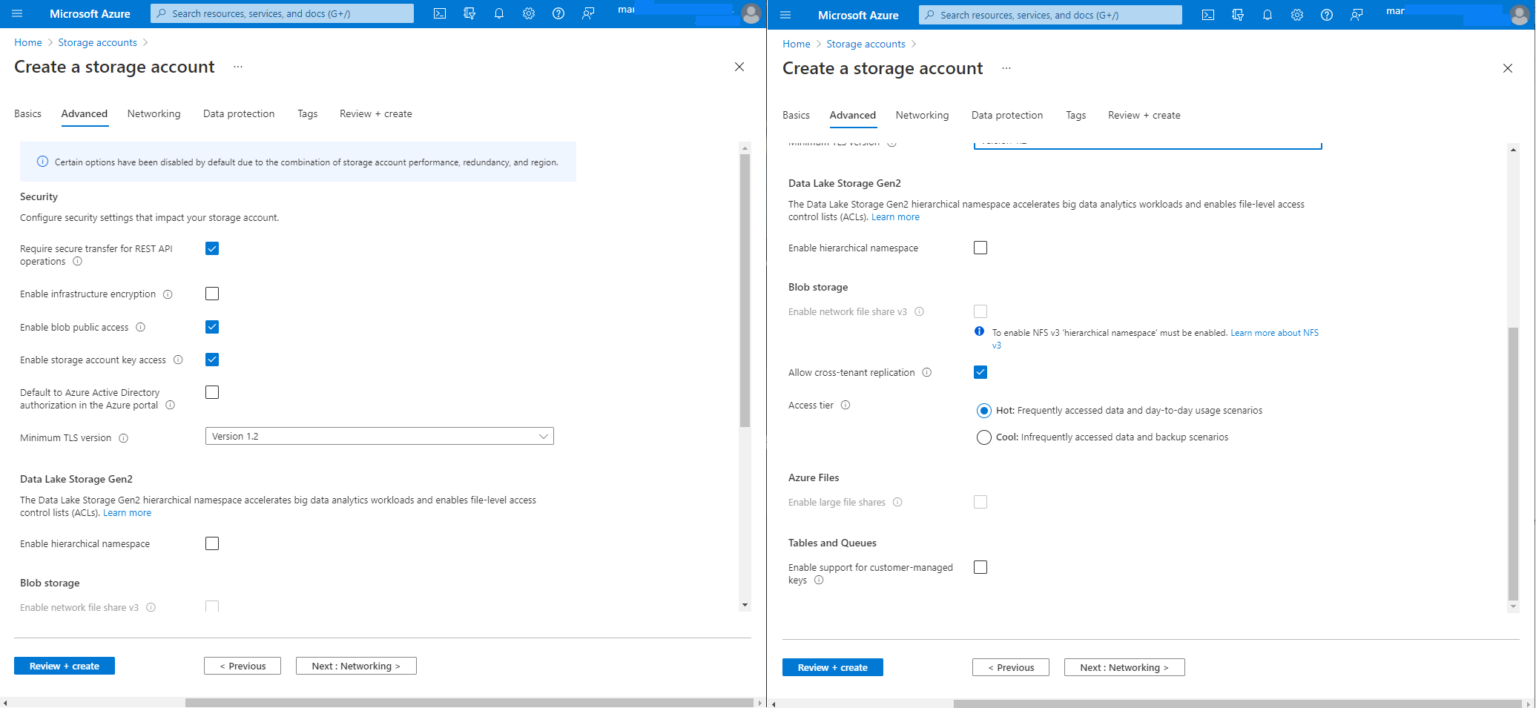Viewport: 1536px width, 708px height.
Task: Open Azure Cloud Shell from the top bar
Action: [x=439, y=13]
